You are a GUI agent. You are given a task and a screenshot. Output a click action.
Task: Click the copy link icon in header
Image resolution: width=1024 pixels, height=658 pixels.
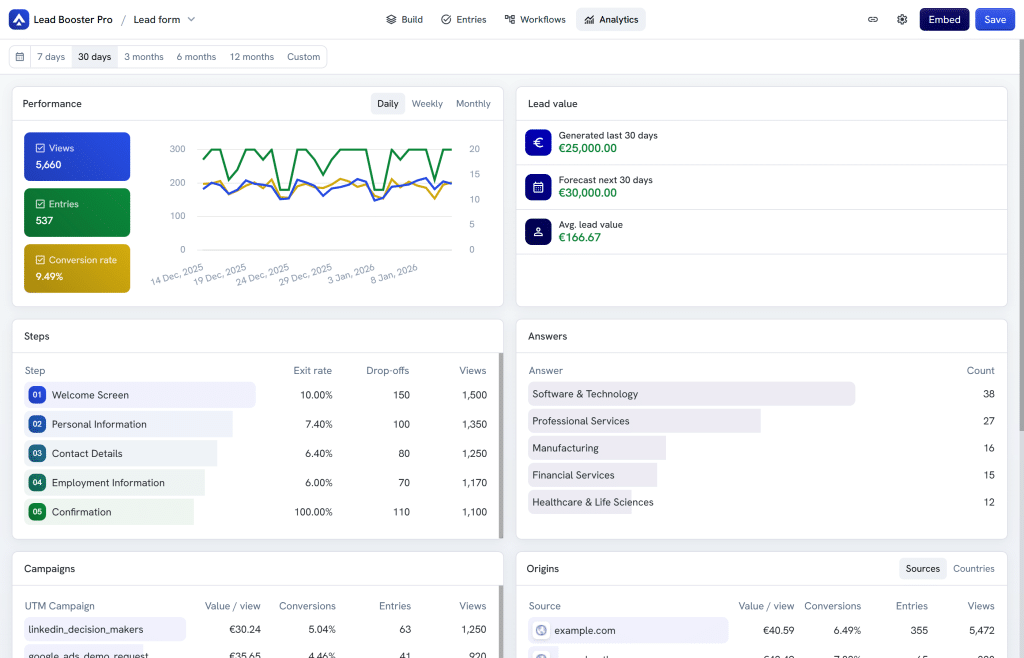coord(872,20)
